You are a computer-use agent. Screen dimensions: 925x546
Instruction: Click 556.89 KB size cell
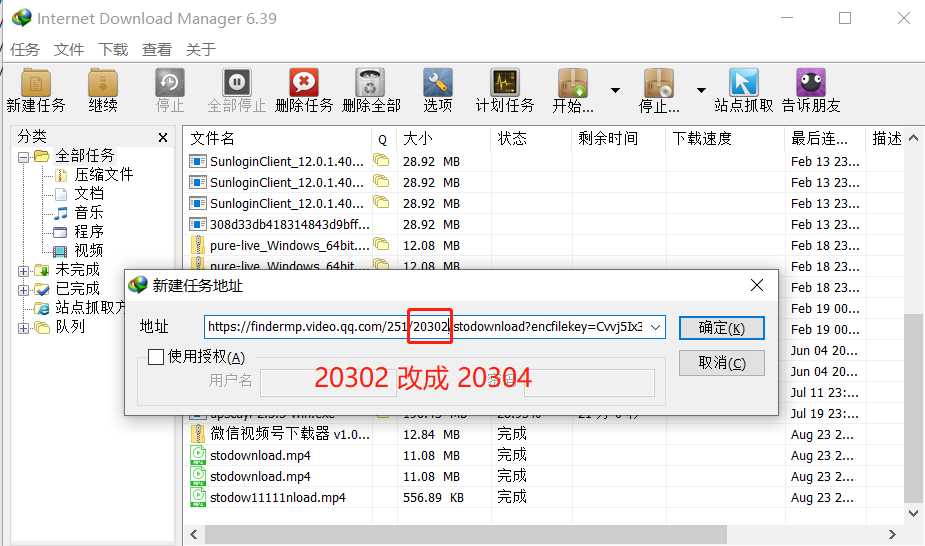tap(433, 498)
